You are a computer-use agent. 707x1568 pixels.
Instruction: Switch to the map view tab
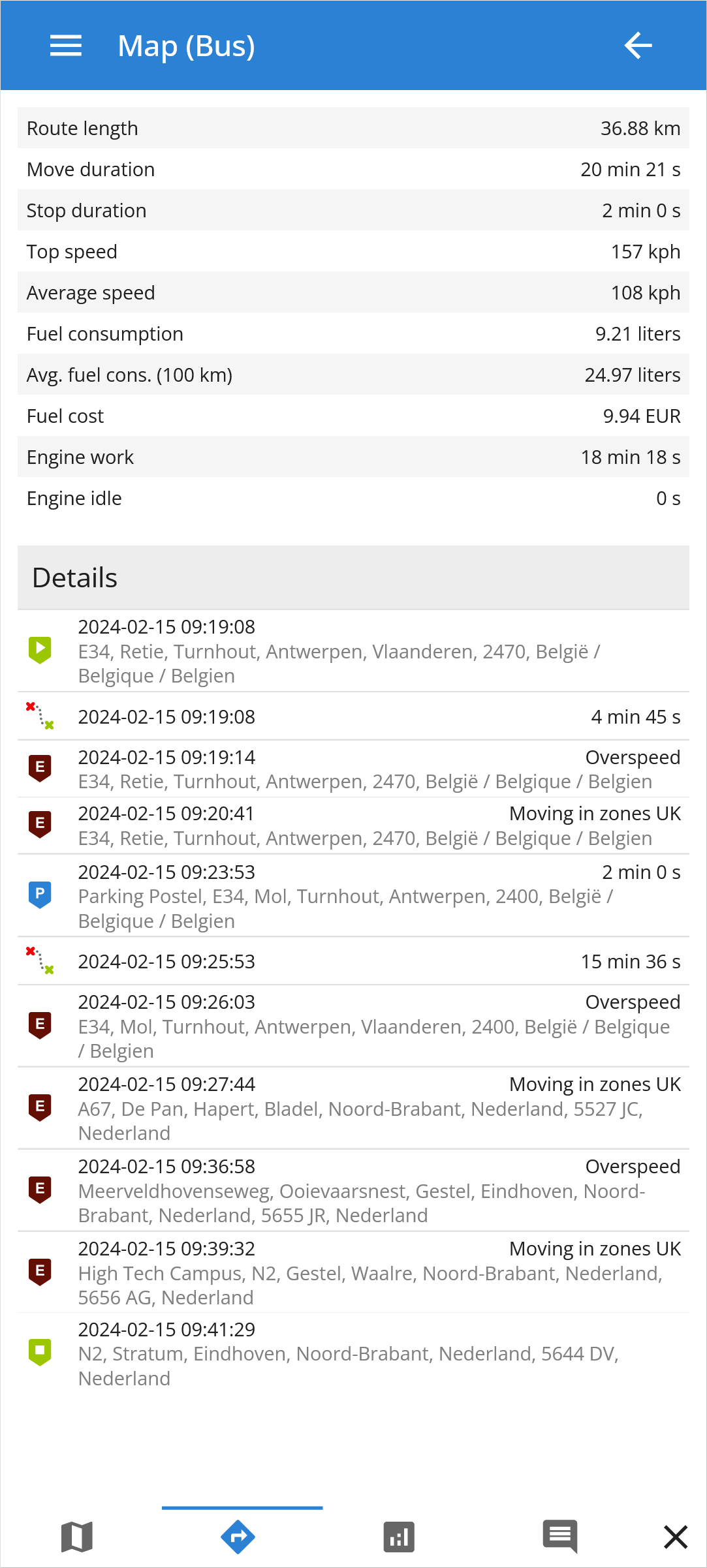pyautogui.click(x=77, y=1537)
